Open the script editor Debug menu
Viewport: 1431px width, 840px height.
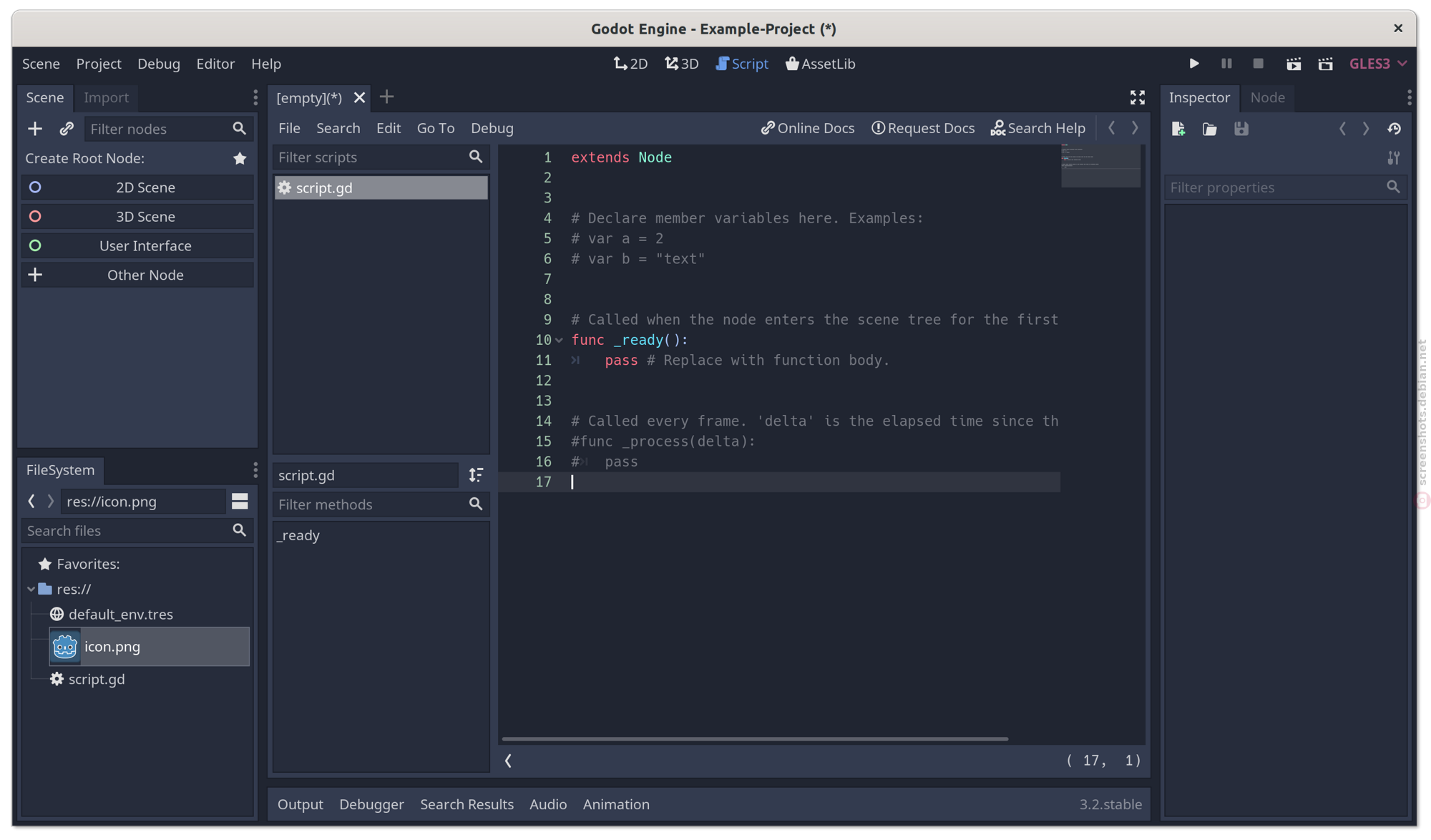click(492, 128)
